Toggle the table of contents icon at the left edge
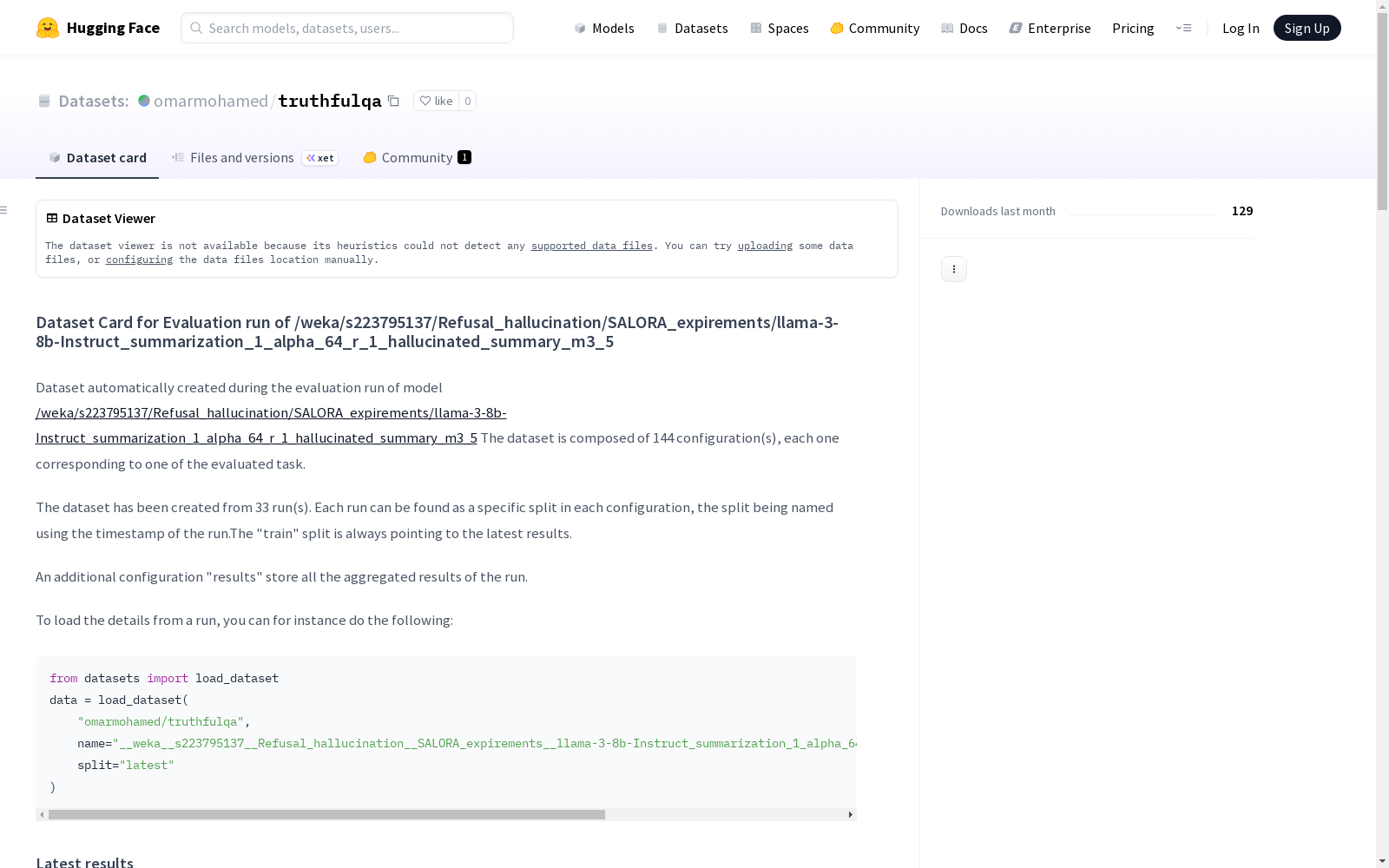 click(x=4, y=210)
